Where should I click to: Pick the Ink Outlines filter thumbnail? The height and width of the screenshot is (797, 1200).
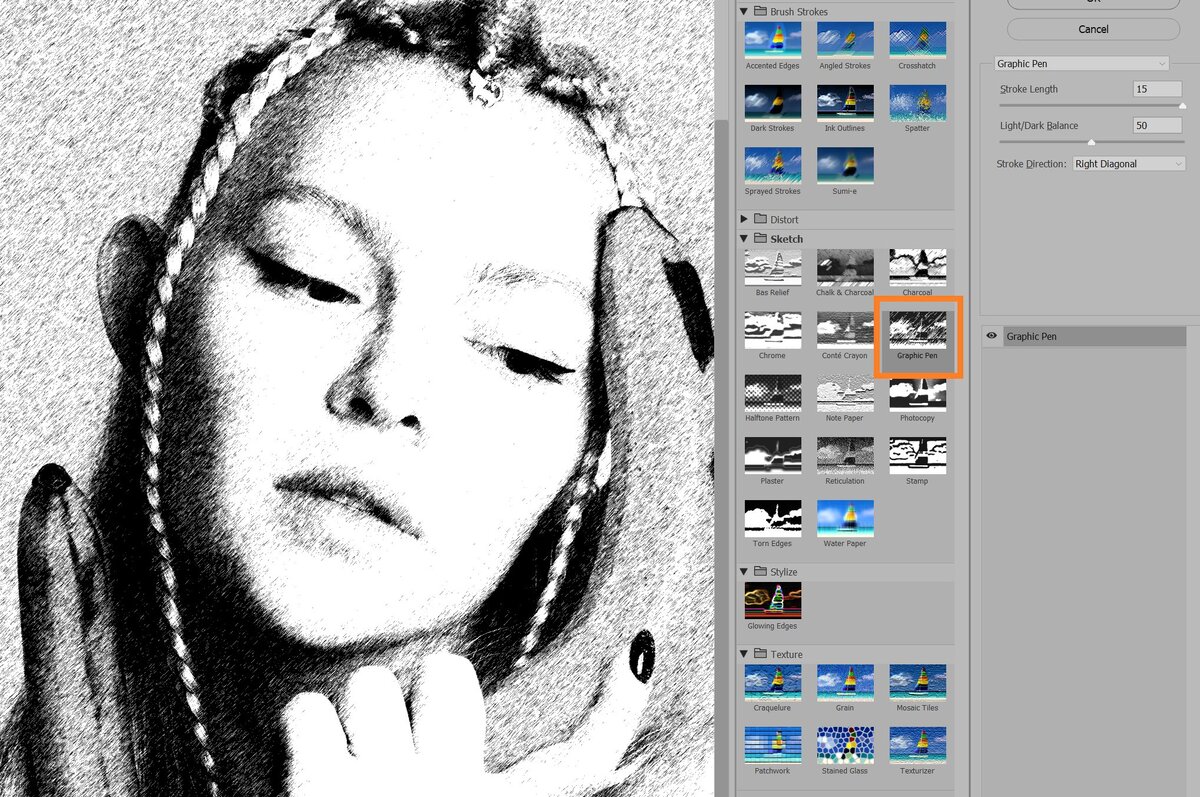point(845,102)
